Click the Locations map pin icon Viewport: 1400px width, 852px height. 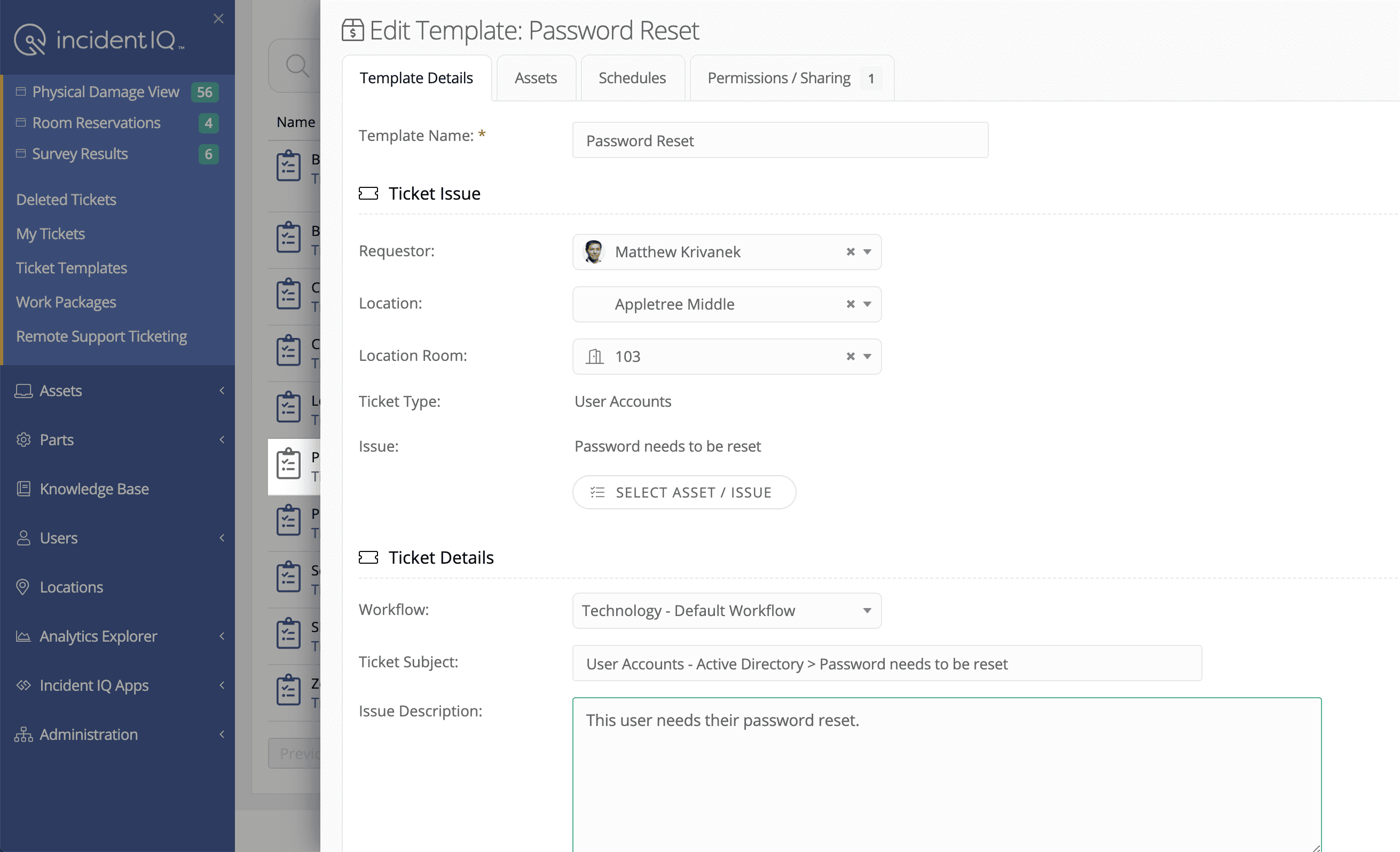coord(23,587)
